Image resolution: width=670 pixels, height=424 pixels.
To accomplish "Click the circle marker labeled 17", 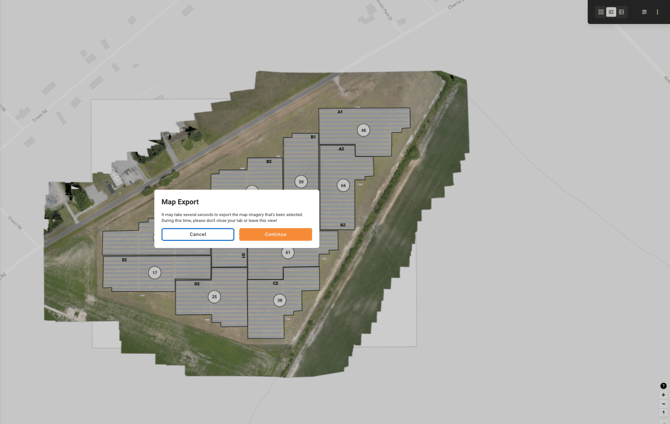I will pos(154,272).
